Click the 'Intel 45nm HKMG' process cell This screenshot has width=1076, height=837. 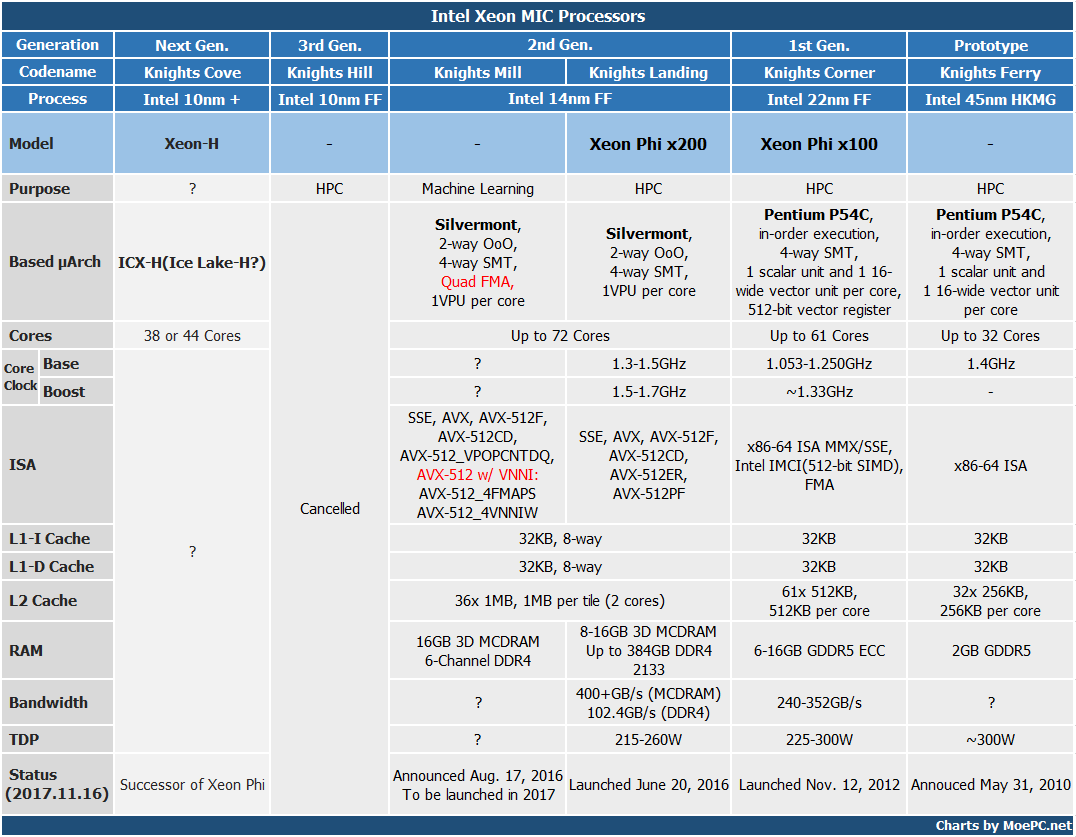click(x=990, y=99)
